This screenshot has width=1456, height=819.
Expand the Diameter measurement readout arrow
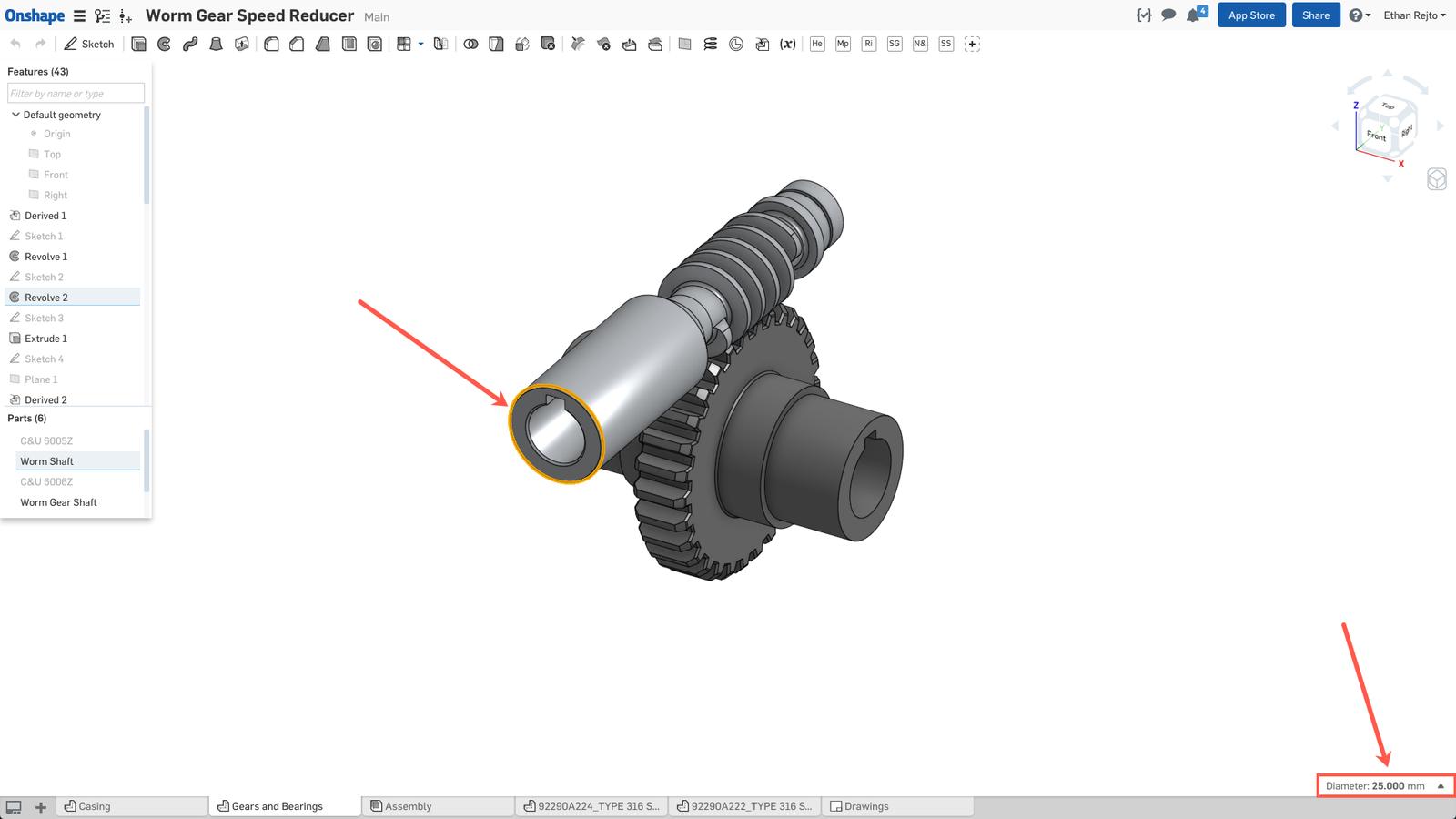pos(1441,785)
